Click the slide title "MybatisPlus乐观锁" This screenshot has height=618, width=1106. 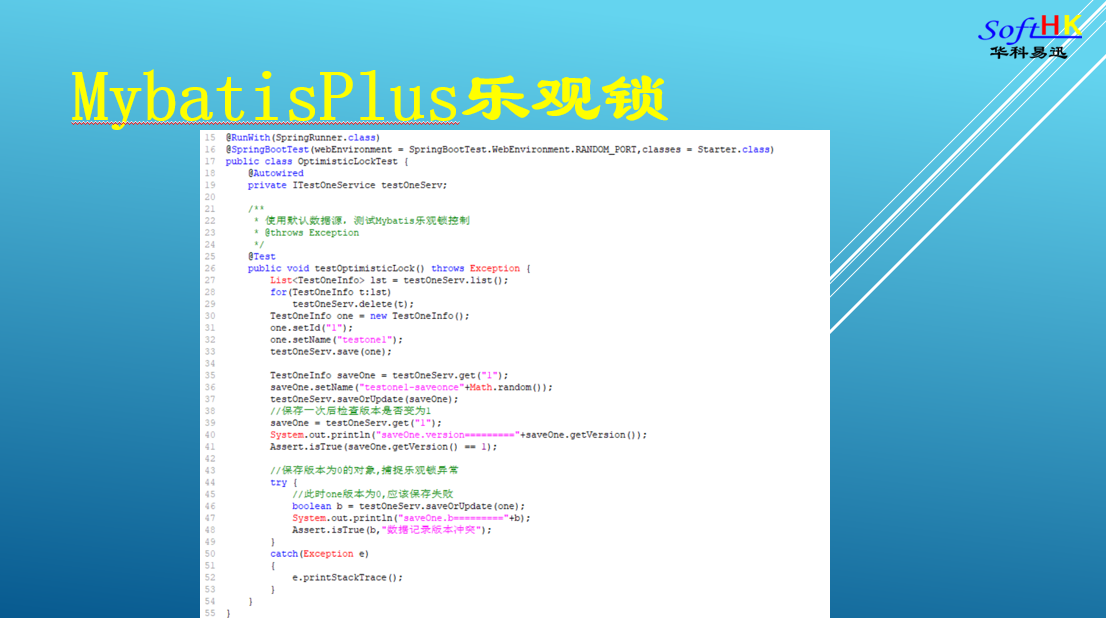(369, 97)
